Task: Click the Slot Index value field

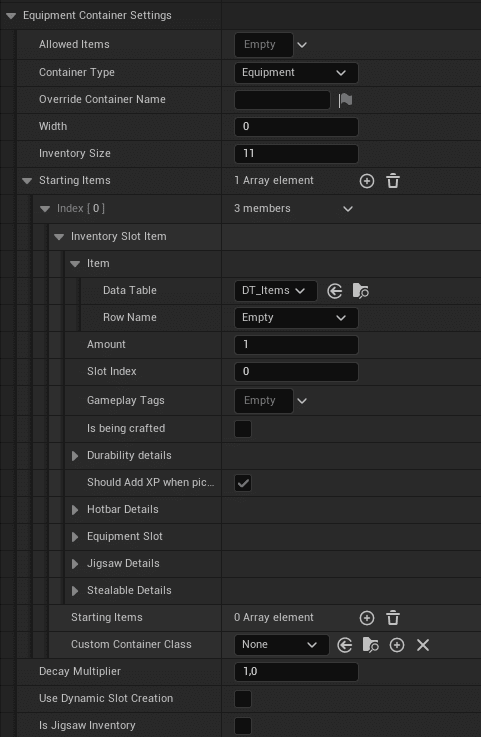Action: (296, 372)
